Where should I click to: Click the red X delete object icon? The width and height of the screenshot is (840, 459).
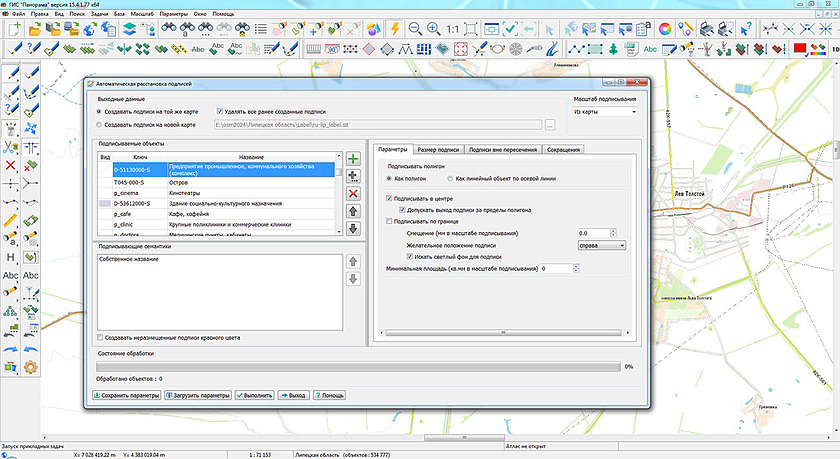(x=352, y=194)
